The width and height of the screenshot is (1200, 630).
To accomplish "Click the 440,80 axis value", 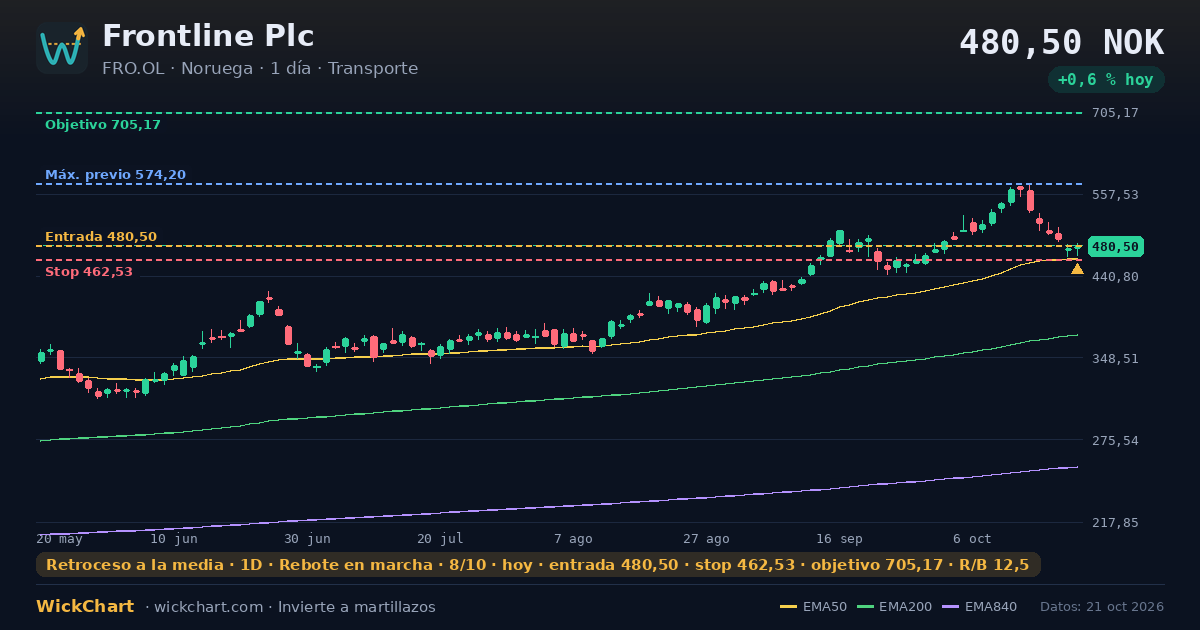I will pyautogui.click(x=1115, y=276).
